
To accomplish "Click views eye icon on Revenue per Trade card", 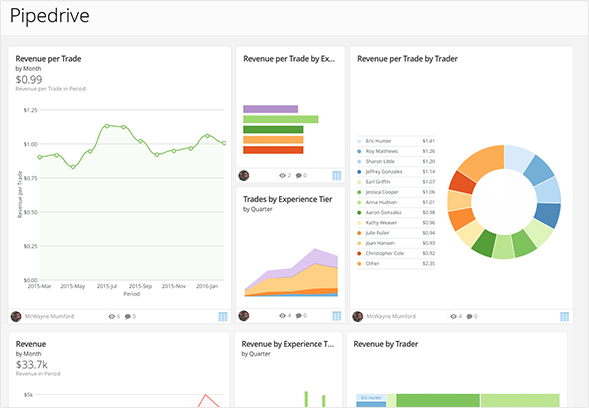I will pyautogui.click(x=112, y=316).
